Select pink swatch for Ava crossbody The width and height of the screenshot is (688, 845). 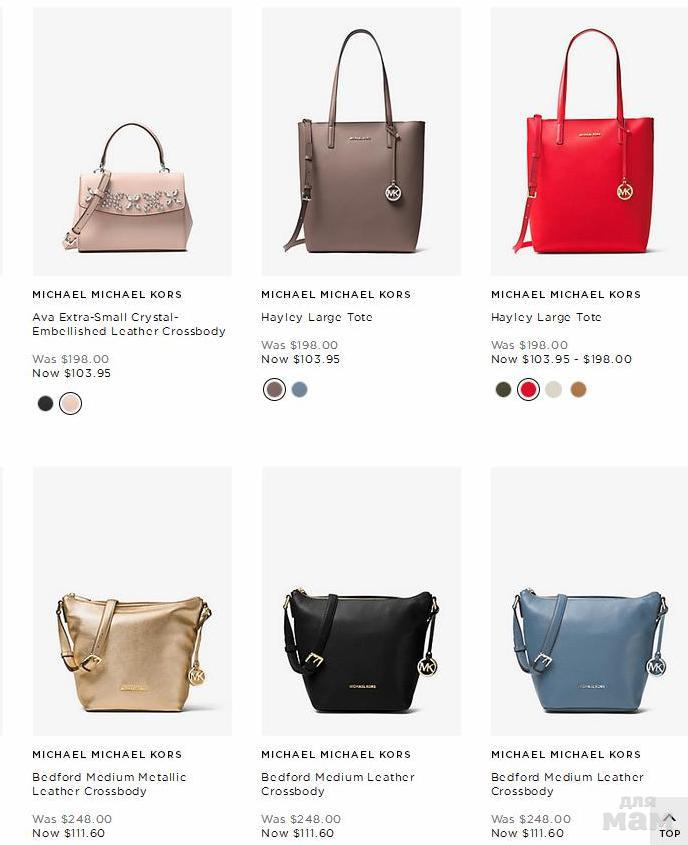pos(70,403)
